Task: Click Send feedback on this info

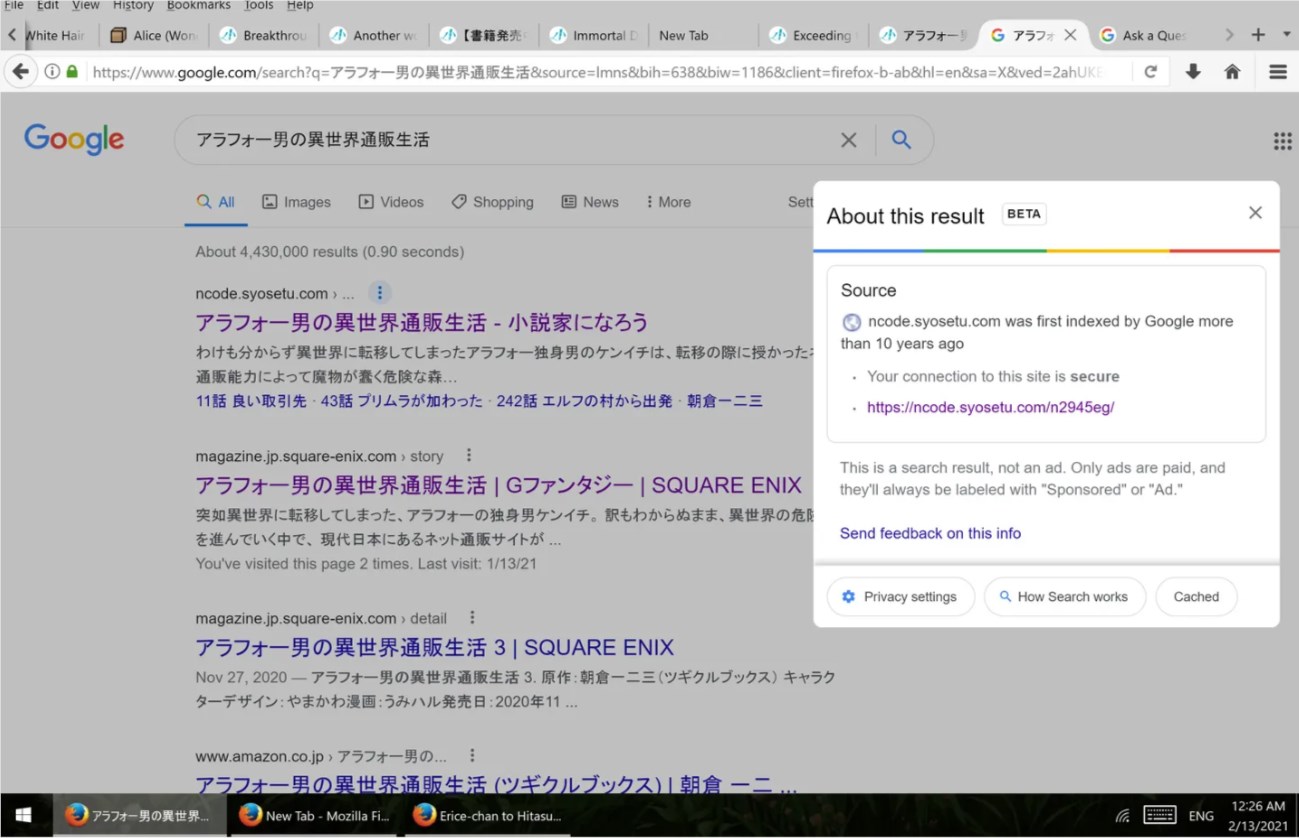Action: [930, 534]
